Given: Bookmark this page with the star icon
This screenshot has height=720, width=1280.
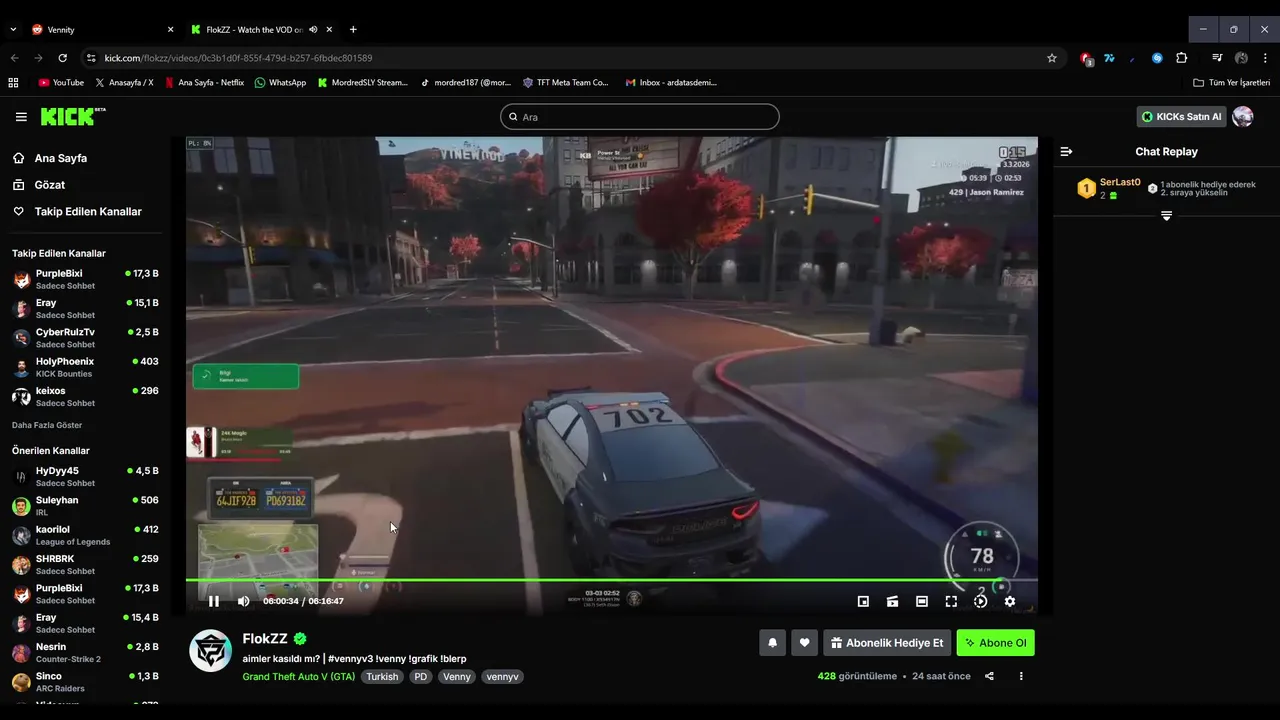Looking at the screenshot, I should tap(1052, 58).
